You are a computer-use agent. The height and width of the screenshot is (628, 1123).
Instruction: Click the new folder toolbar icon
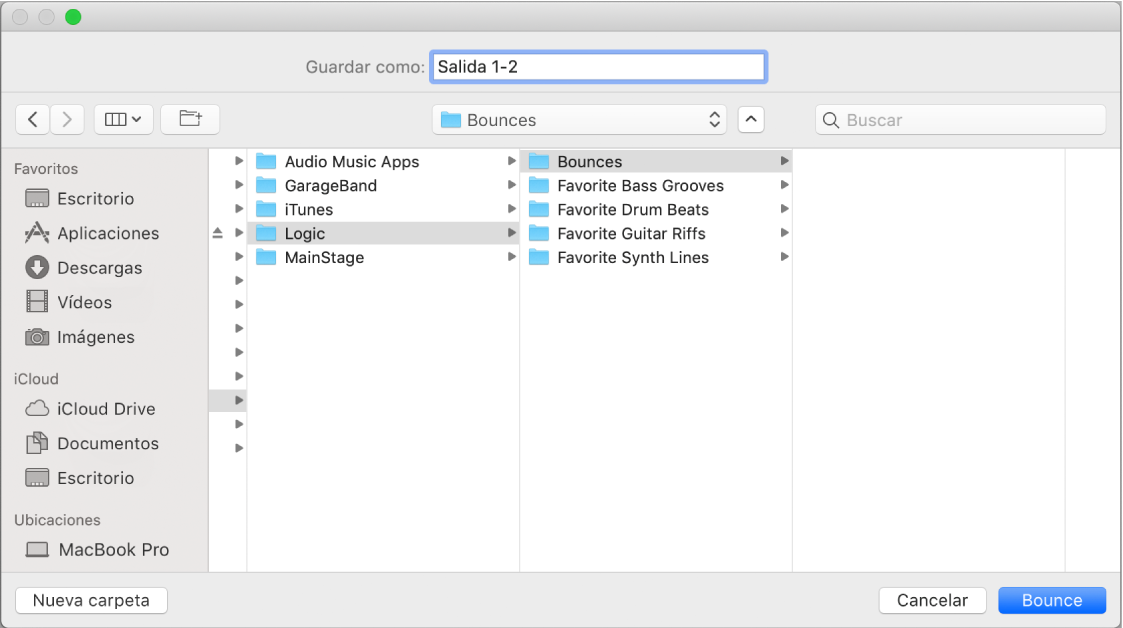pyautogui.click(x=190, y=119)
